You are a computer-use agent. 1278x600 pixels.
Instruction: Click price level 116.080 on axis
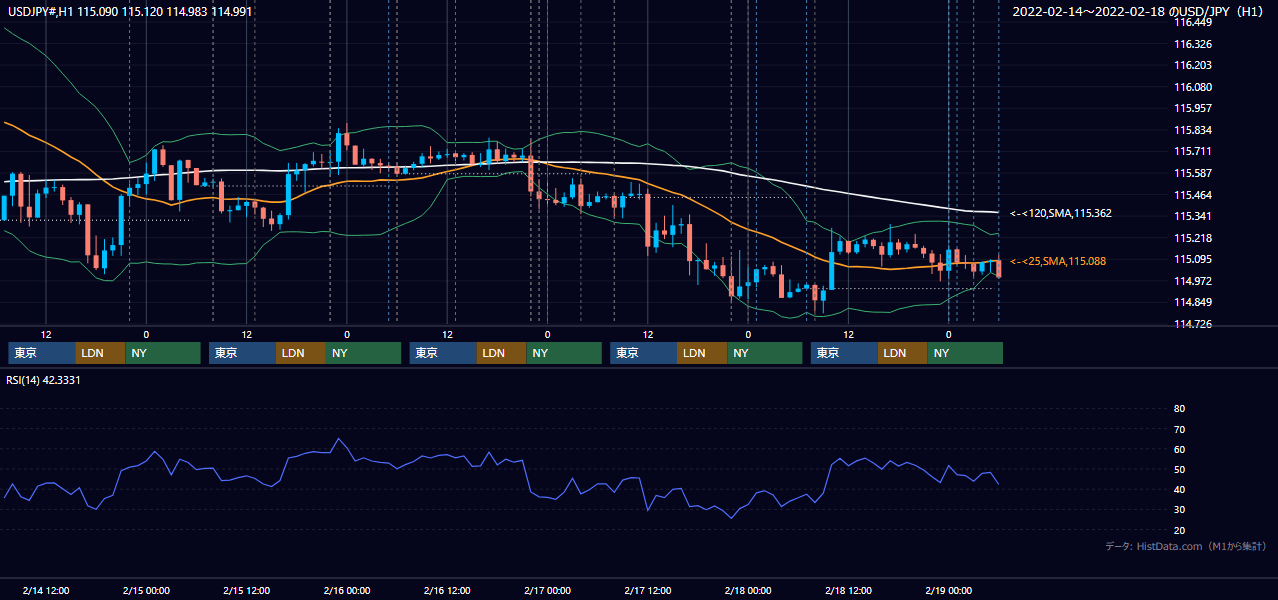(x=1193, y=87)
